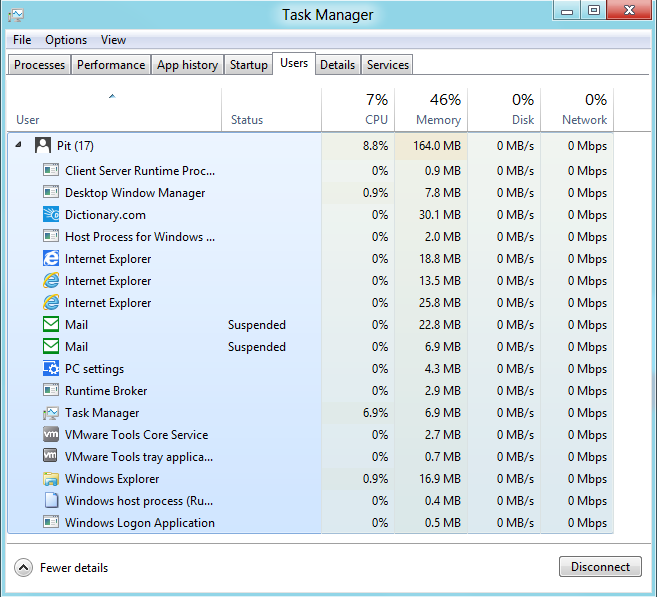Screen dimensions: 657x597
Task: Click the Desktop Window Manager icon
Action: point(51,192)
